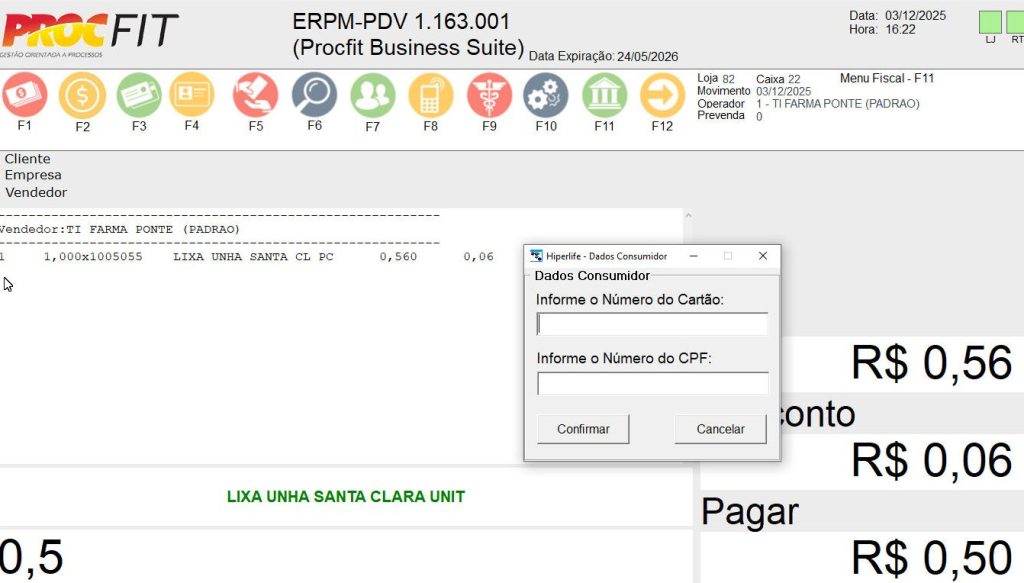Click the receipt scroll up arrow
The image size is (1024, 583).
tap(688, 215)
